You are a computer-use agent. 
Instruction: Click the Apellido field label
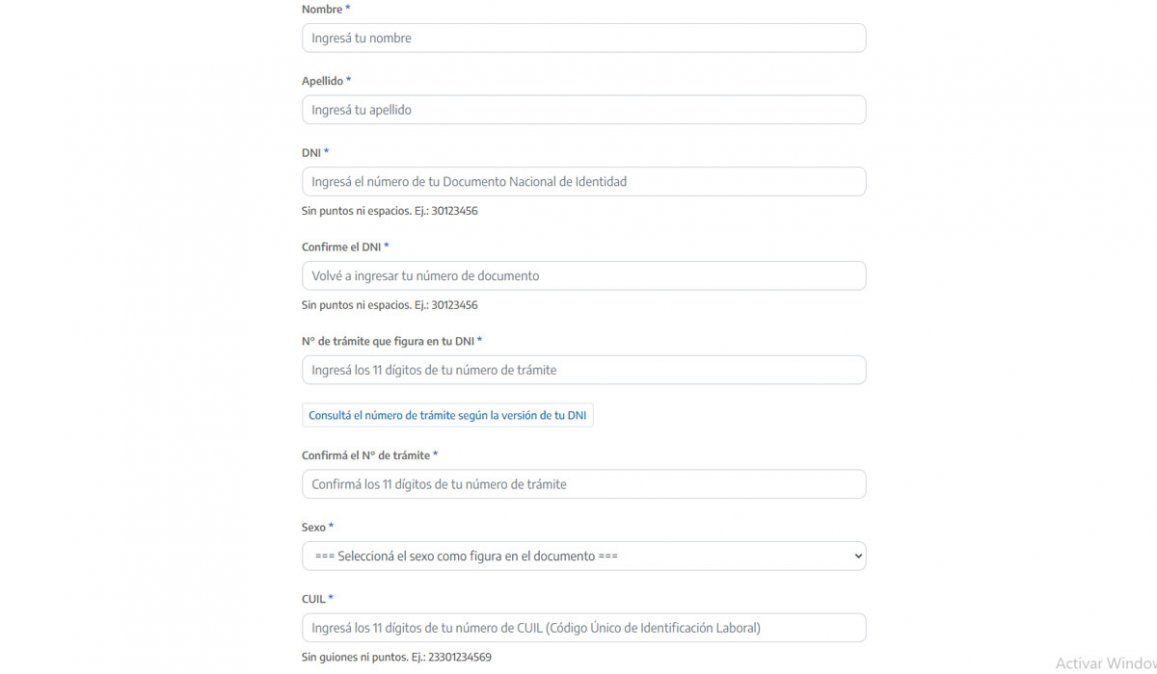tap(322, 81)
